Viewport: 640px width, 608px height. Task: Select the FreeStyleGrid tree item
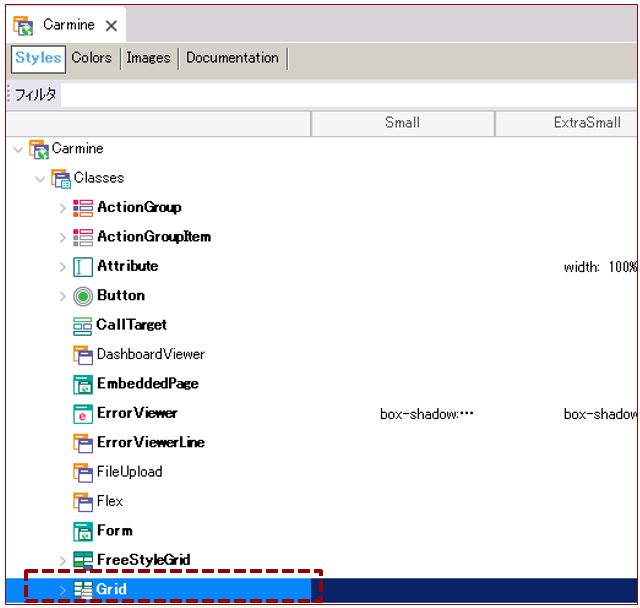[x=144, y=560]
